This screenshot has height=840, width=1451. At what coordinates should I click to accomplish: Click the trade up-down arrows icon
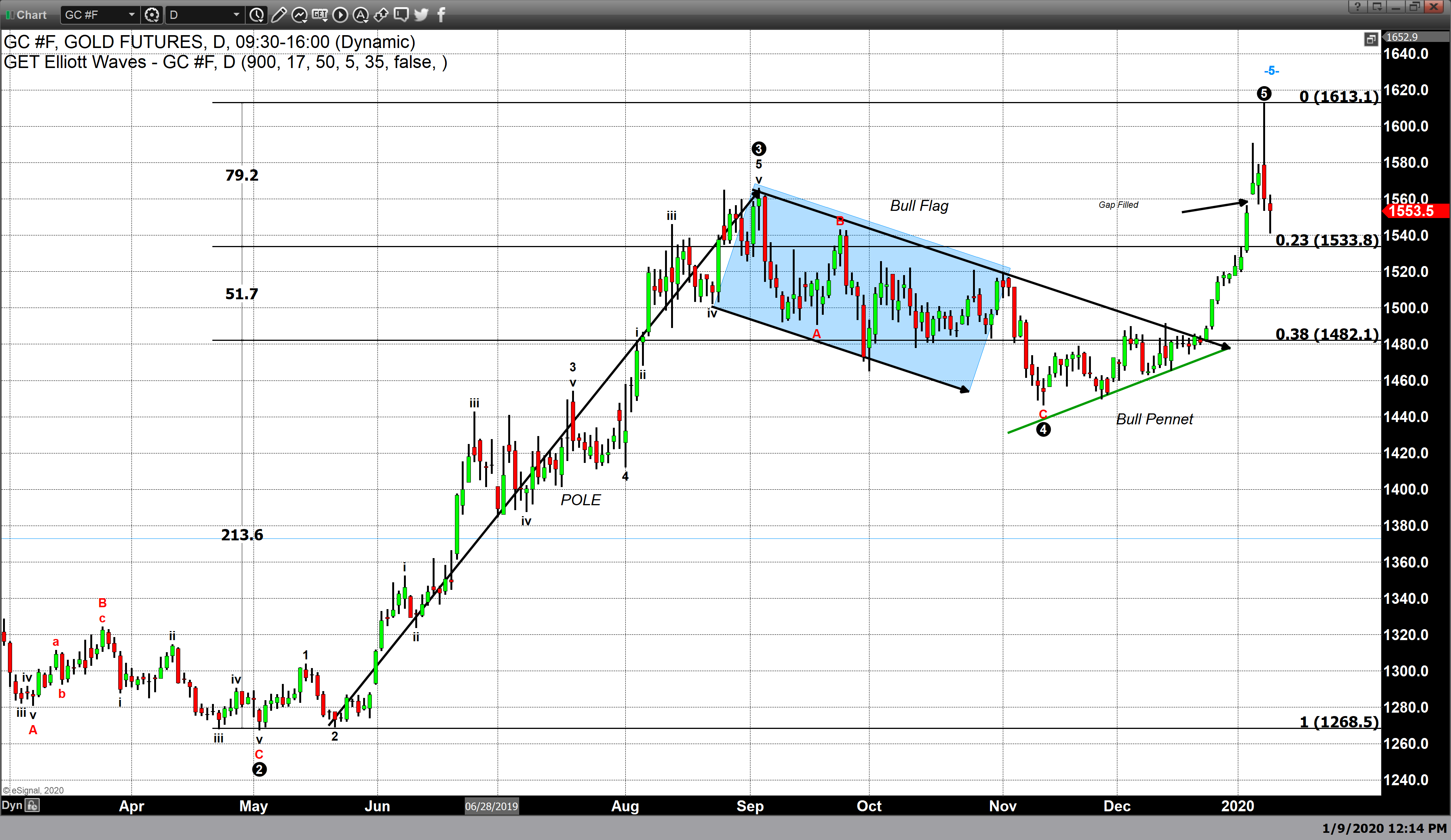pos(381,15)
